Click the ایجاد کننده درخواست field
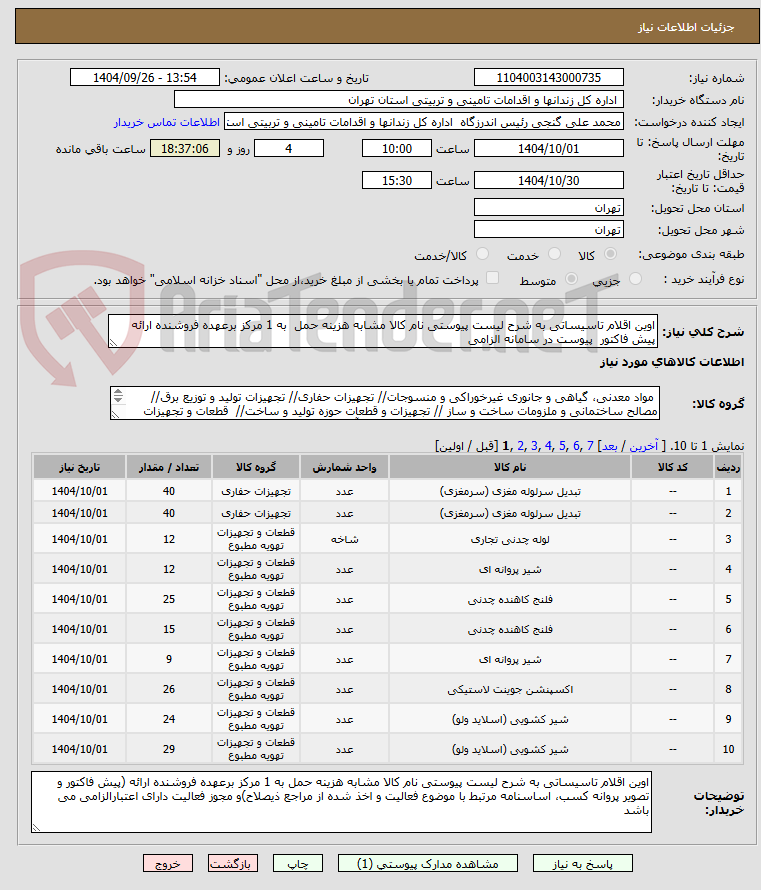This screenshot has height=890, width=761. [x=424, y=122]
